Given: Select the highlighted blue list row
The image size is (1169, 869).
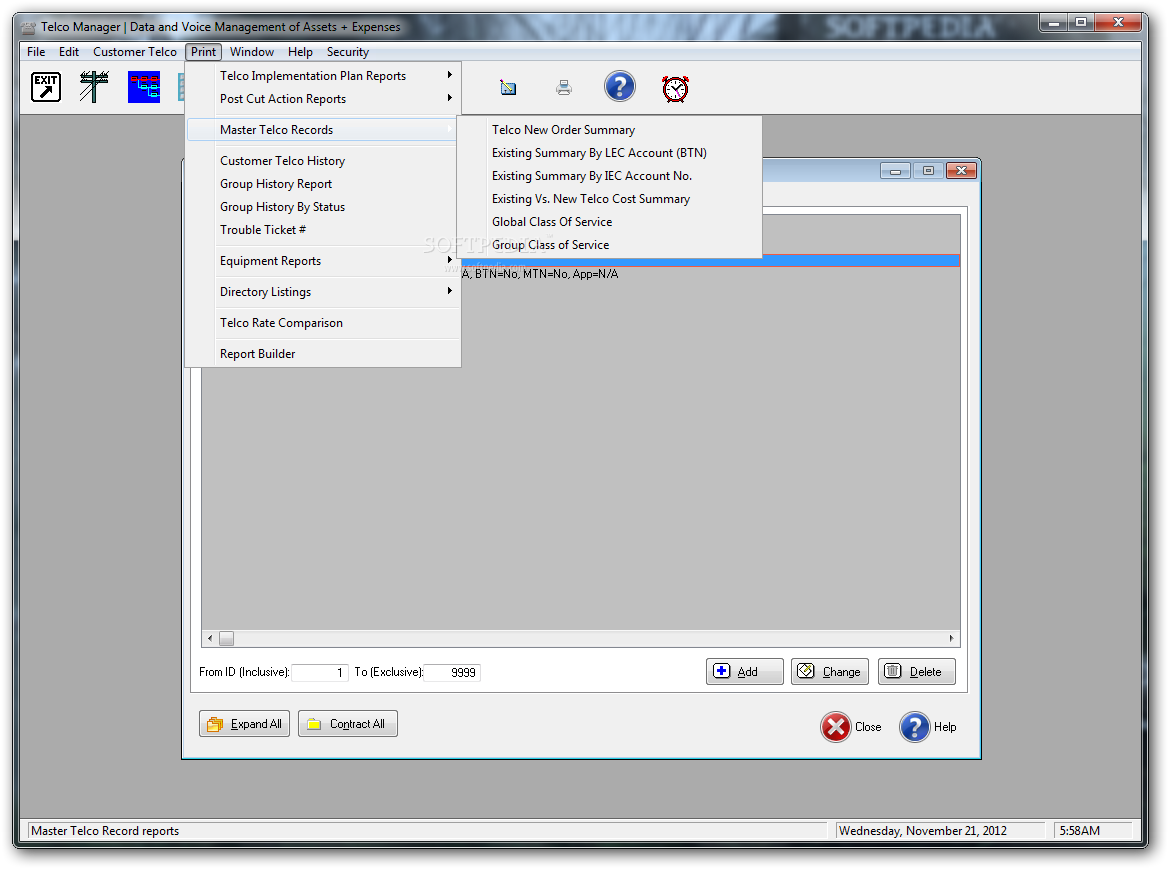Looking at the screenshot, I should coord(710,261).
